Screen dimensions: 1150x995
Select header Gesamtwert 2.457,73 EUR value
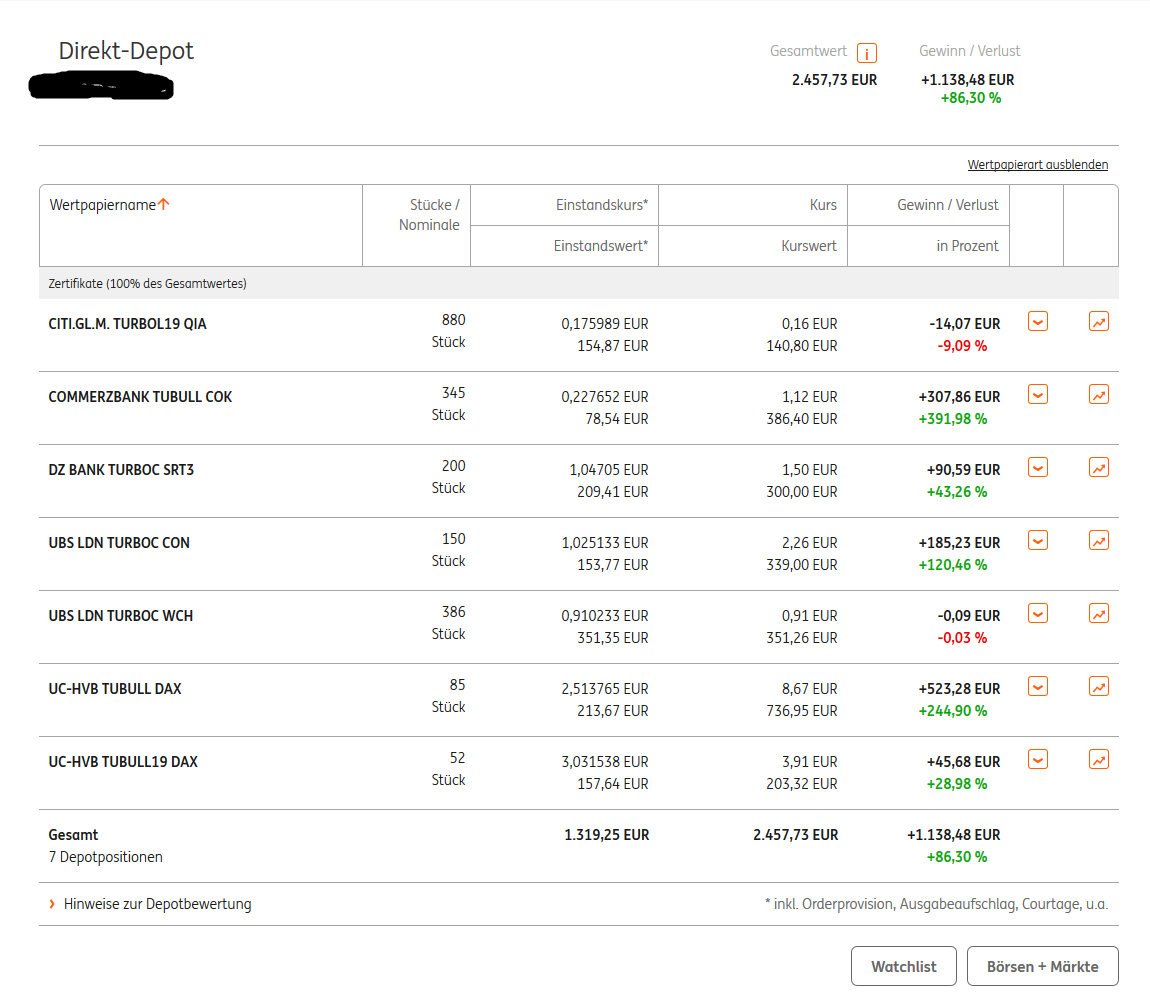coord(835,80)
